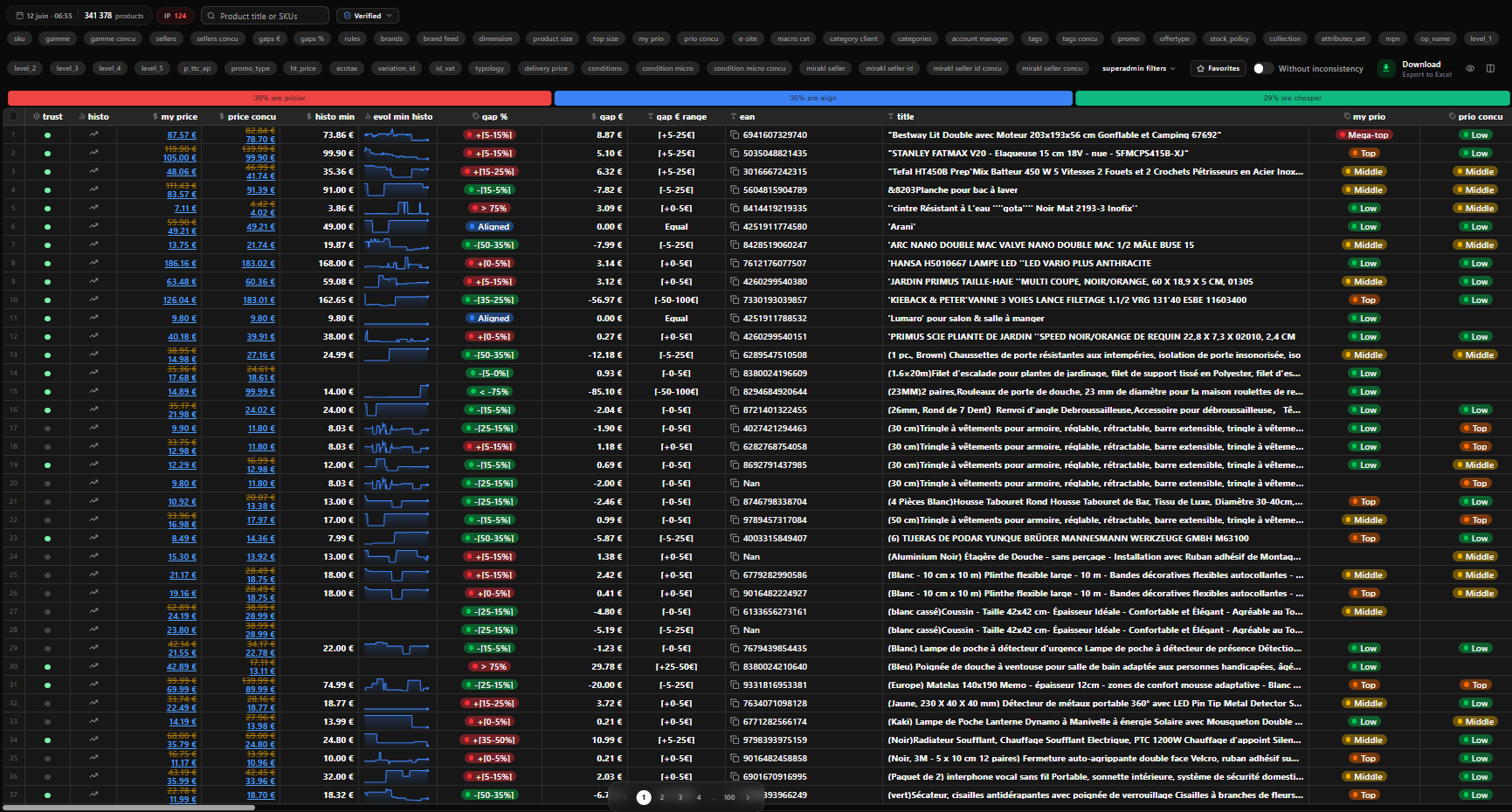1512x812 pixels.
Task: Copy the EAN 7612176077507
Action: (735, 264)
